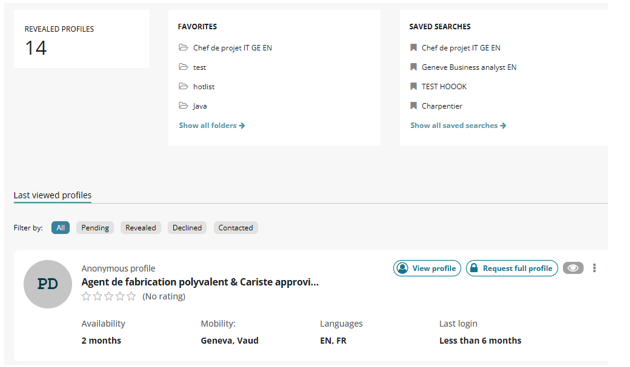Filter profiles by Declined
The image size is (630, 367).
click(x=187, y=228)
